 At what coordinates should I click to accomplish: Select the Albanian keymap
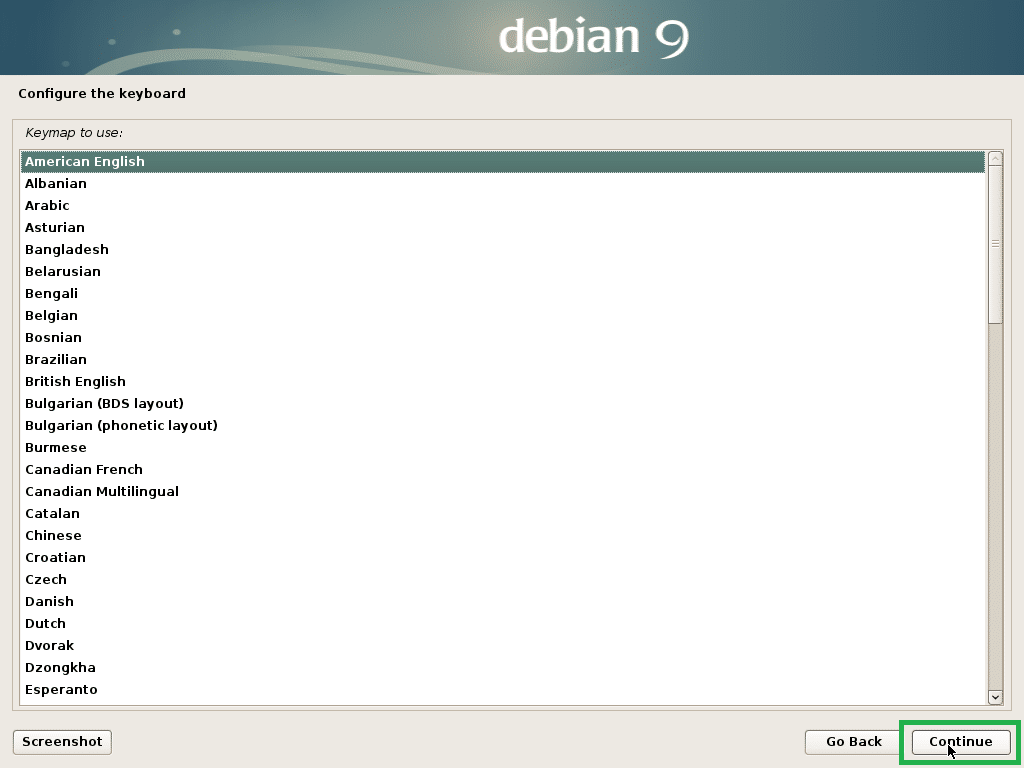(x=502, y=184)
